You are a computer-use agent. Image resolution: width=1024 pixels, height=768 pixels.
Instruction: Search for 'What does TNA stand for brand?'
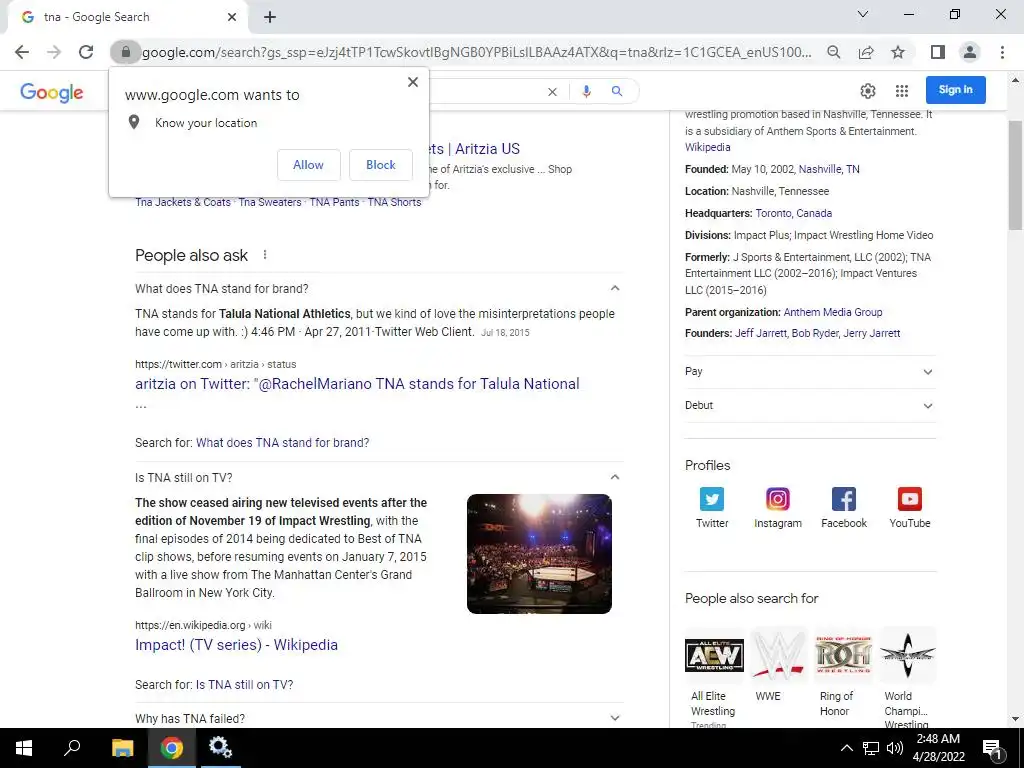pos(283,443)
